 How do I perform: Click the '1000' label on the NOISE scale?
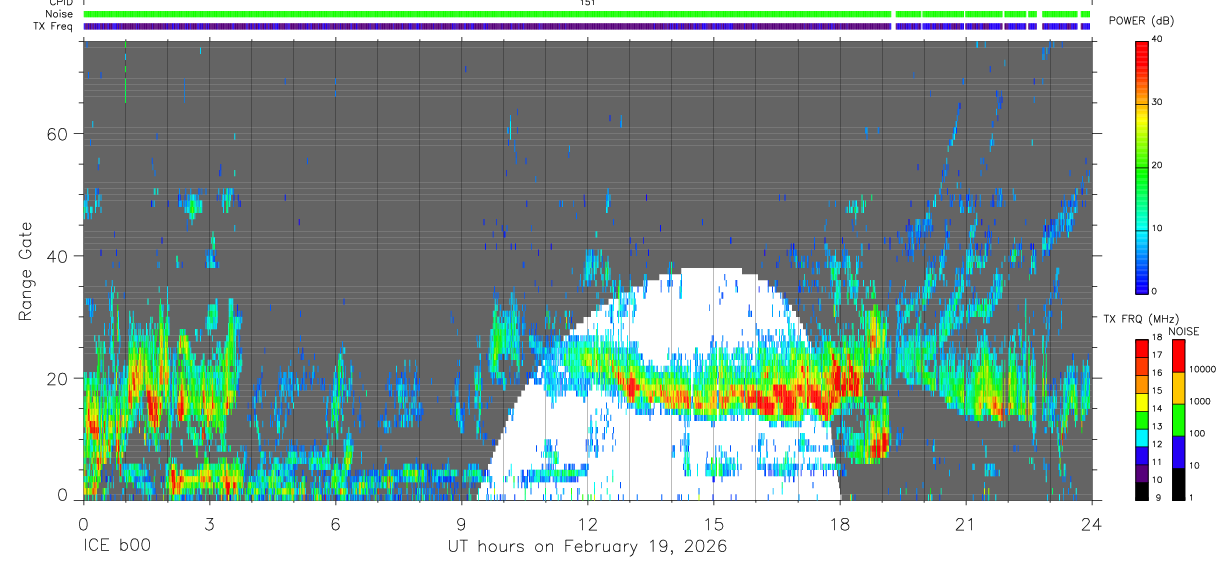pos(1199,401)
